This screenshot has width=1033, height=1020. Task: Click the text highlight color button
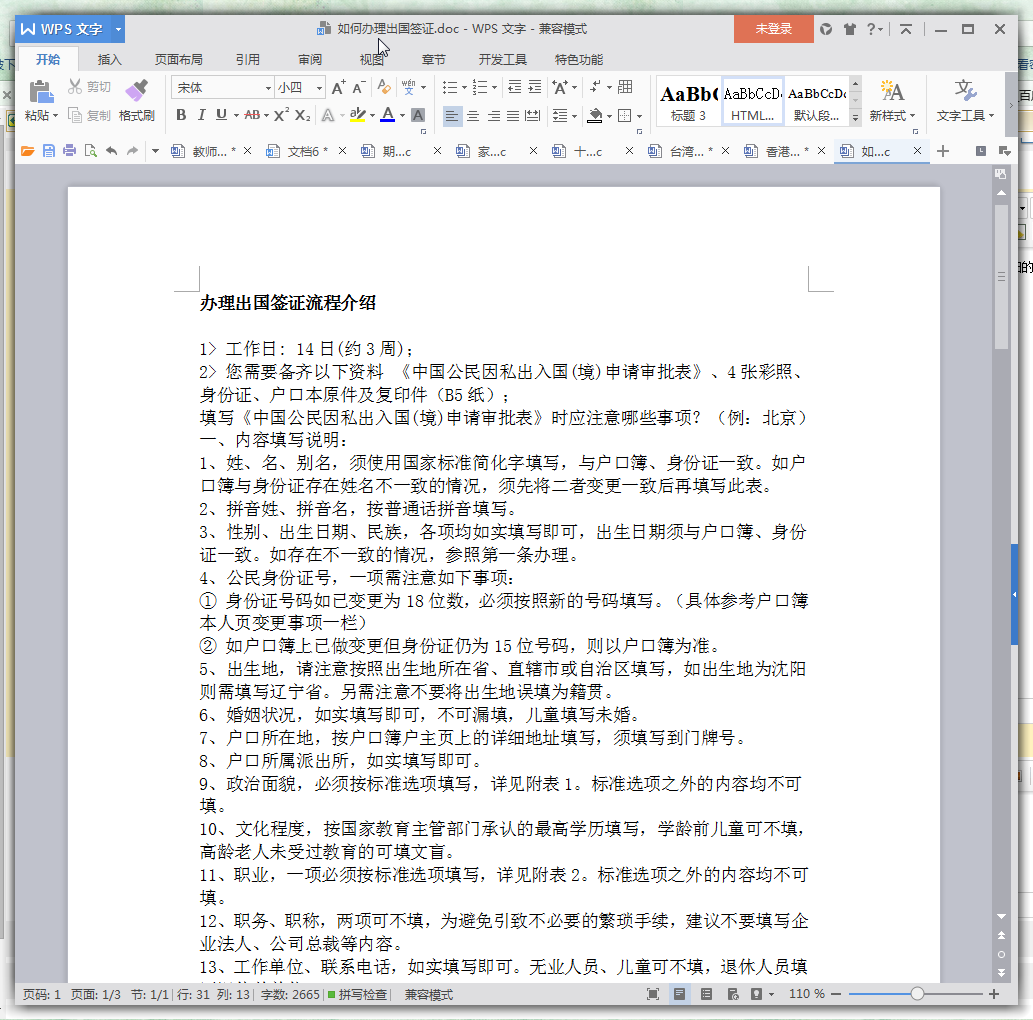pos(358,115)
